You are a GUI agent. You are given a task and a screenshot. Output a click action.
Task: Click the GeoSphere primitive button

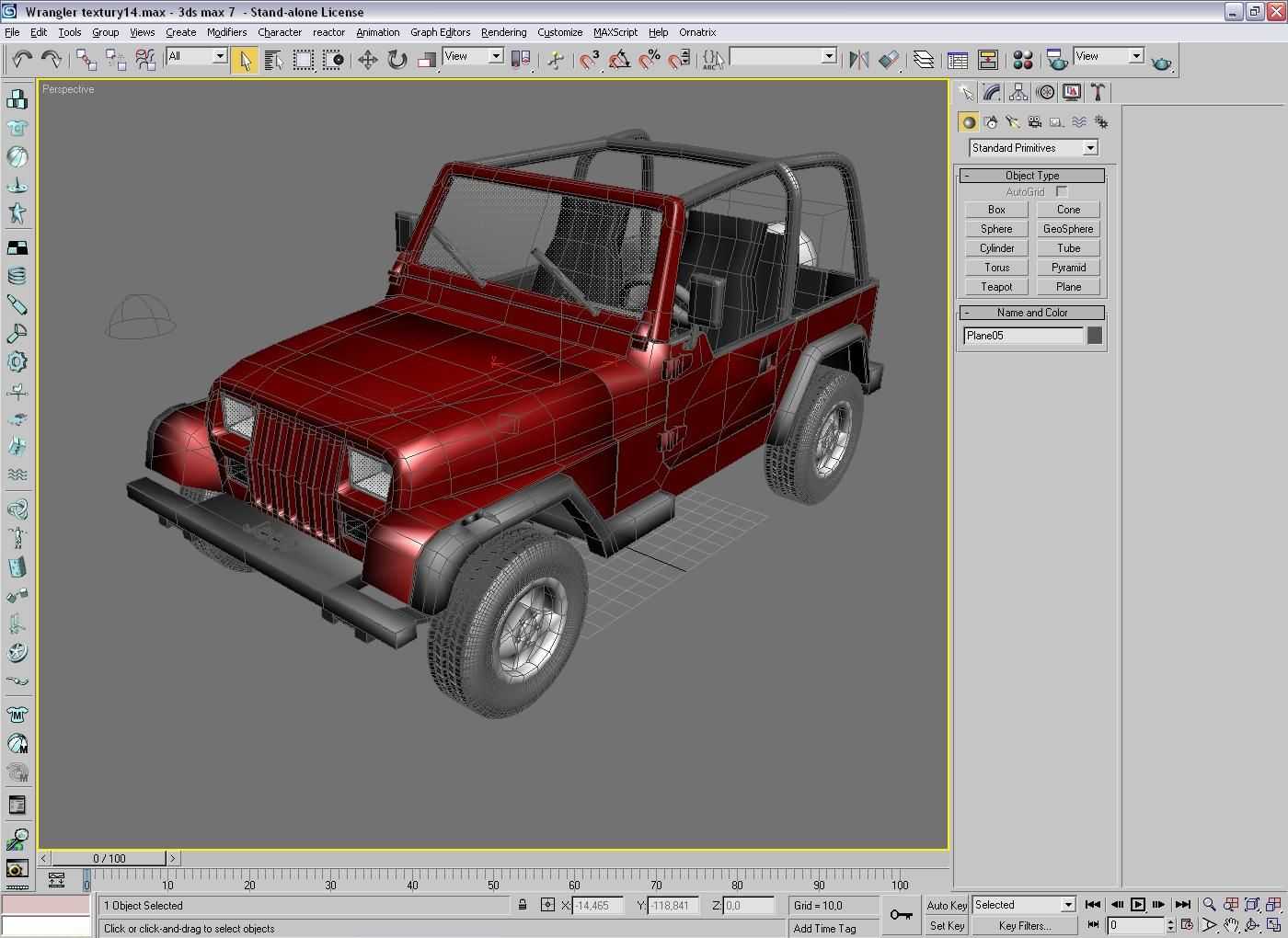pos(1068,229)
